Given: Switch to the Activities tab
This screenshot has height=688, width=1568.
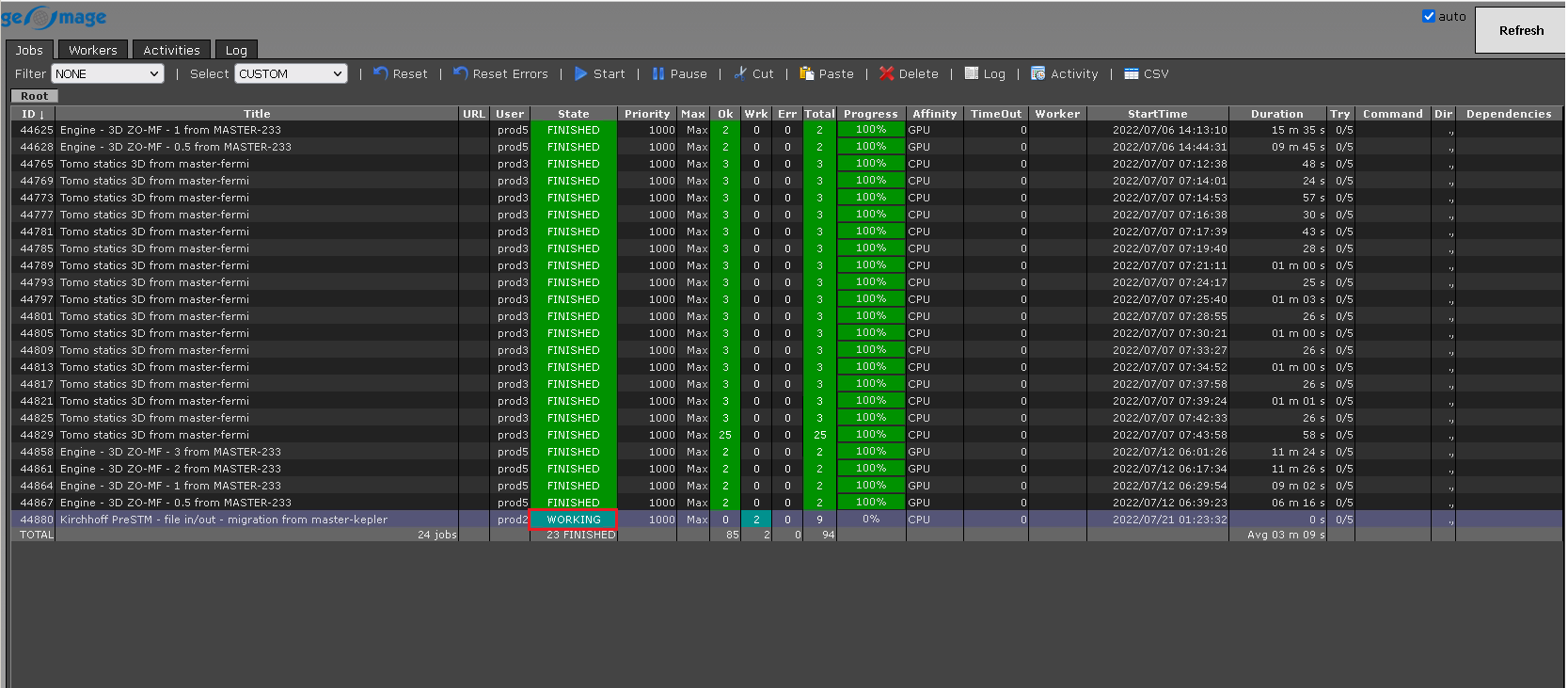Looking at the screenshot, I should [172, 50].
